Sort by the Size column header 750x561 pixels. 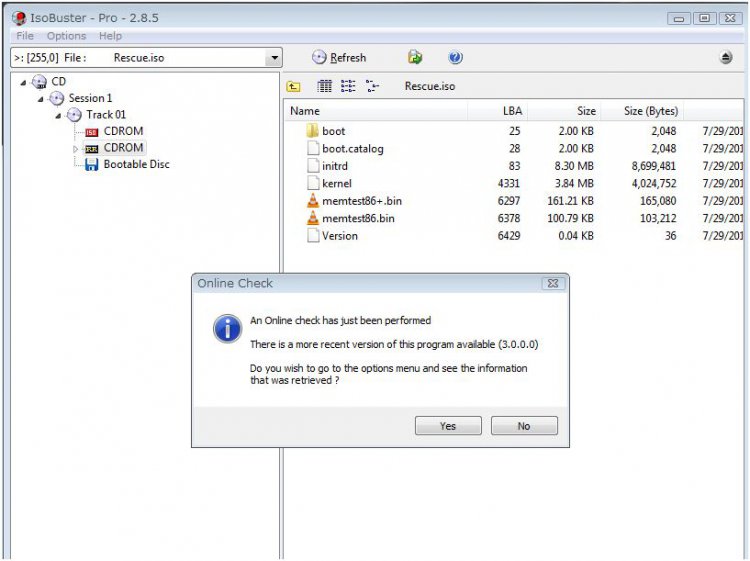(564, 111)
